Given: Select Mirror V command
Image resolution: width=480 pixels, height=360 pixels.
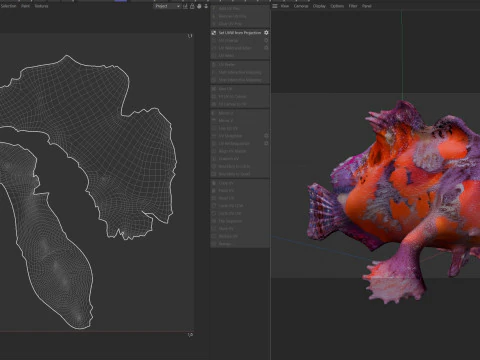Looking at the screenshot, I should (x=226, y=121).
